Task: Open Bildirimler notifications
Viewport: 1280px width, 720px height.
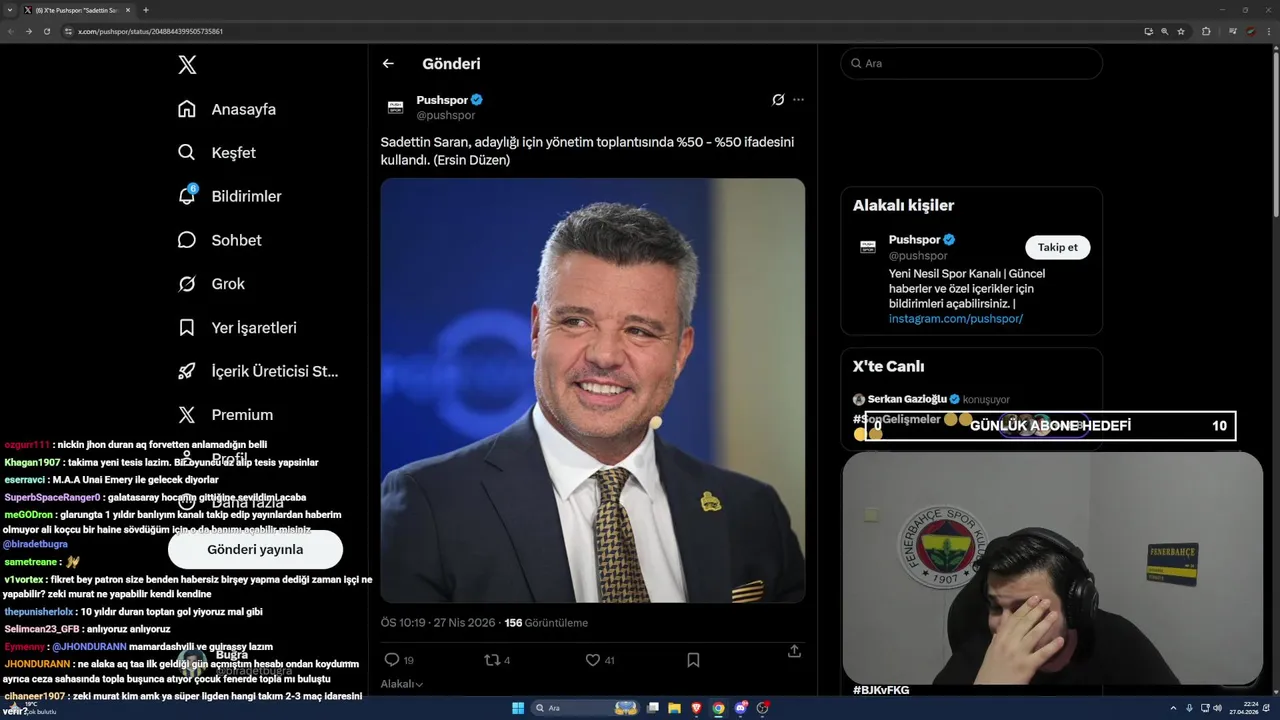Action: coord(230,196)
